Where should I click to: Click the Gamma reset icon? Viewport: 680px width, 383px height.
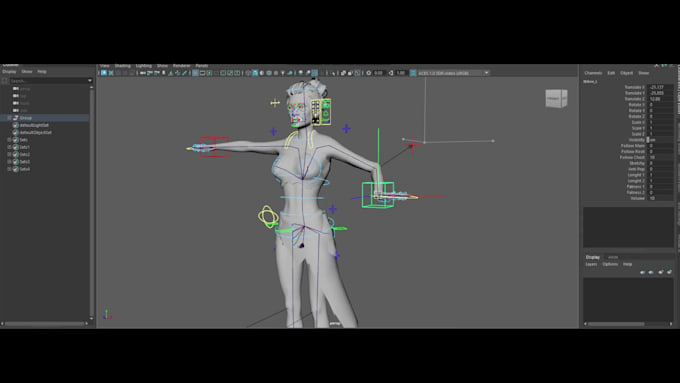pos(391,73)
